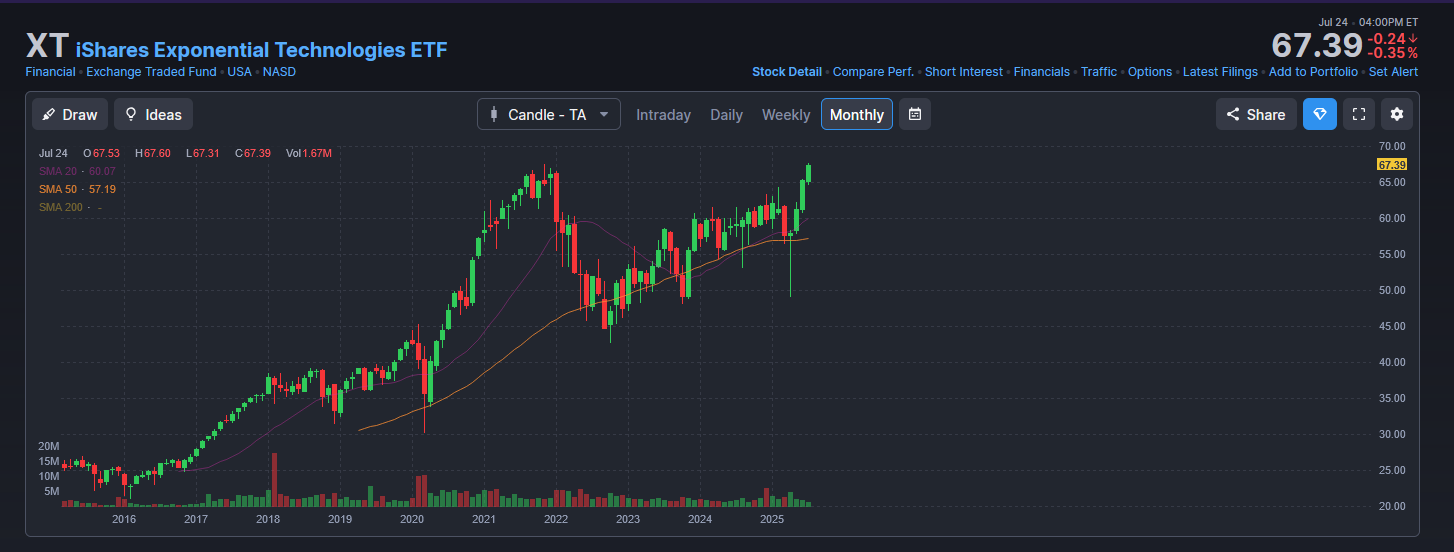Image resolution: width=1454 pixels, height=552 pixels.
Task: Click the 2021 year label on time axis
Action: click(484, 519)
